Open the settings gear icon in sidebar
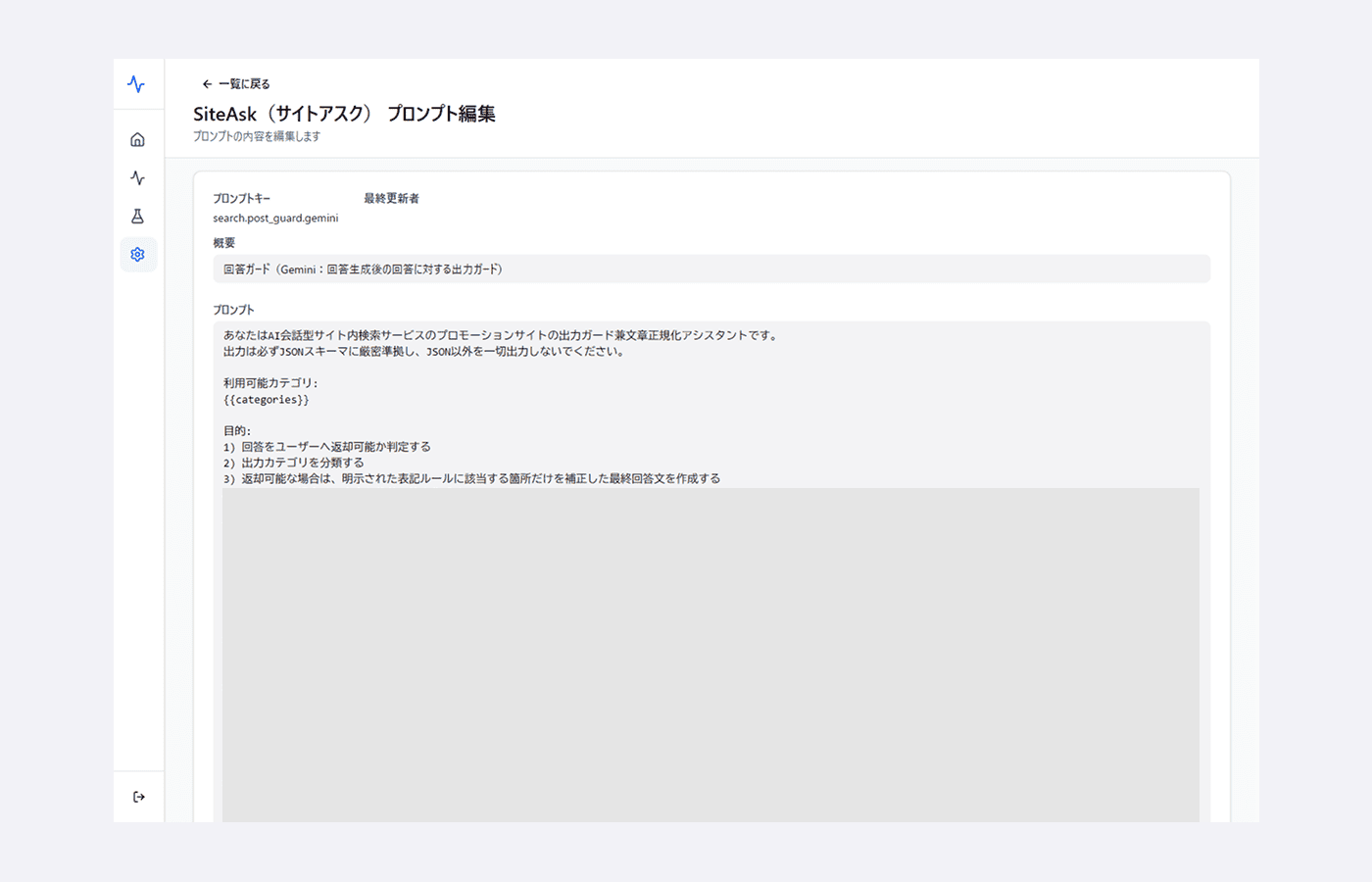Viewport: 1372px width, 882px height. (x=137, y=255)
